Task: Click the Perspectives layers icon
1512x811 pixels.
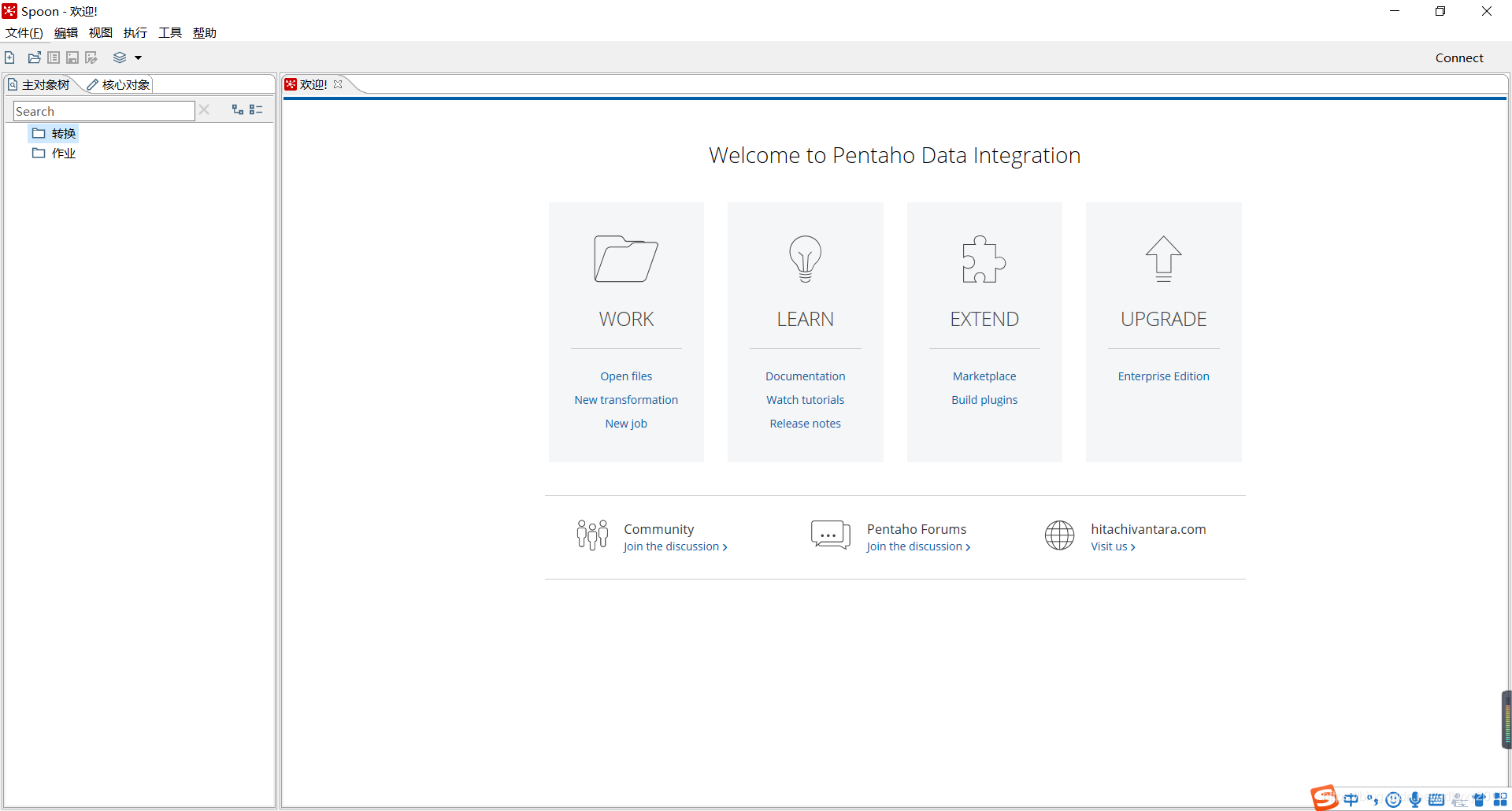Action: pyautogui.click(x=120, y=57)
